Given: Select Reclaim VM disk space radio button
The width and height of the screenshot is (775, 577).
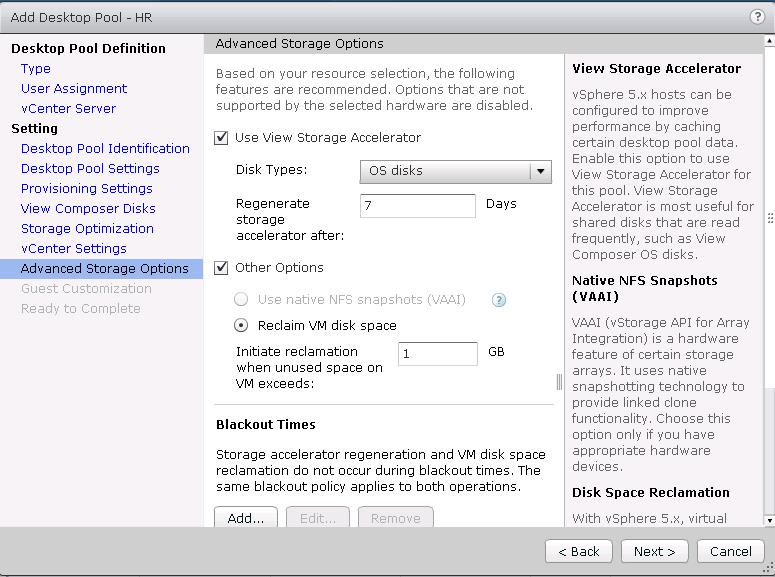Looking at the screenshot, I should 241,325.
